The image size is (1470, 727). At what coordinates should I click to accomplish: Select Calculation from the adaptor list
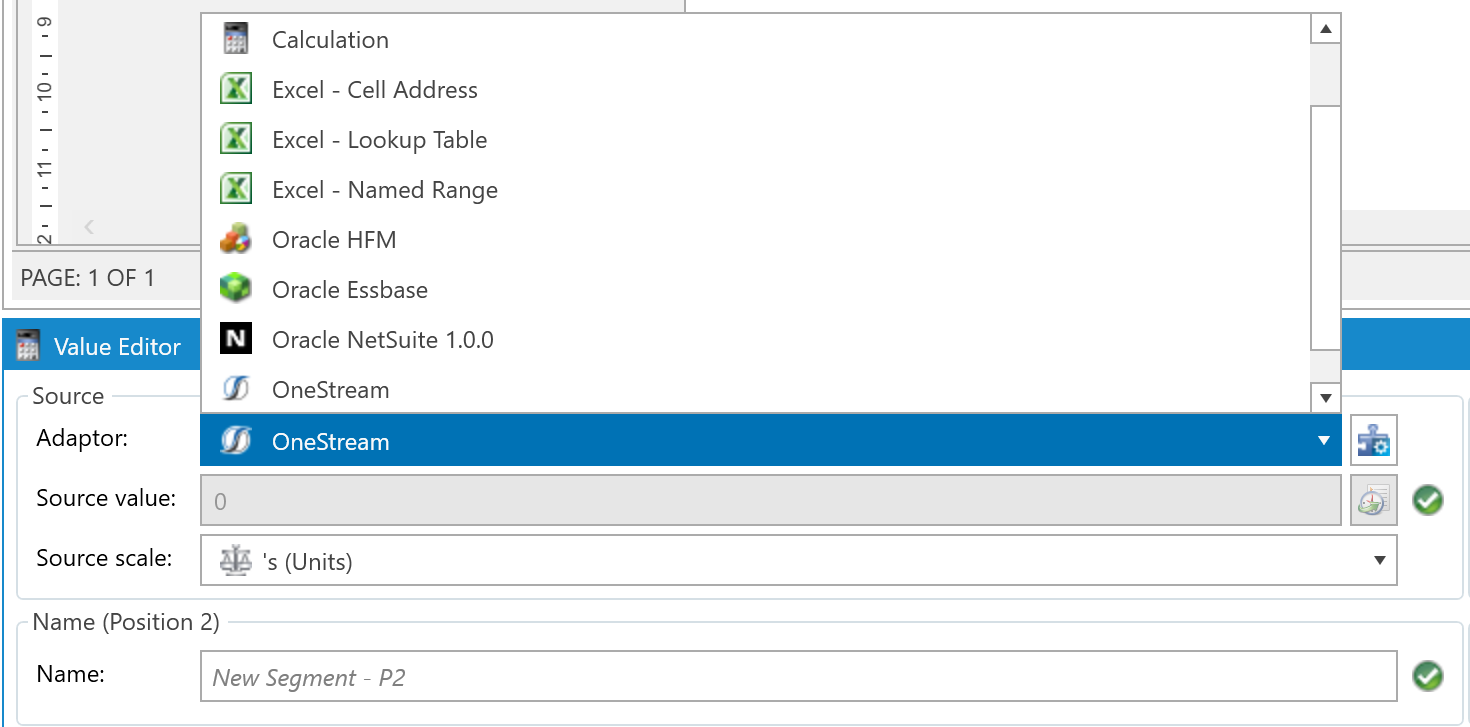pos(756,40)
